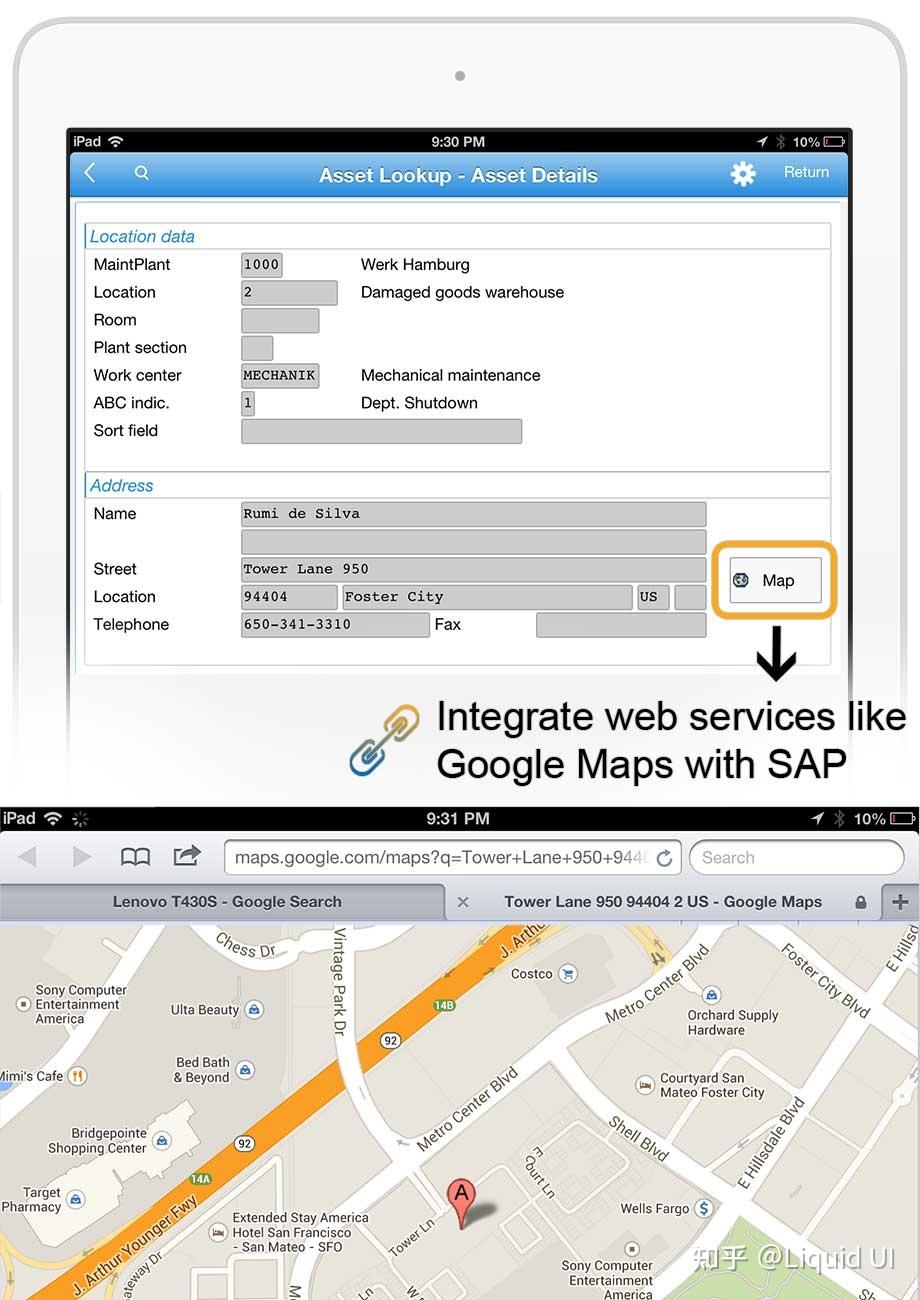Tap the globe icon inside the Map button
The image size is (920, 1300).
point(741,580)
